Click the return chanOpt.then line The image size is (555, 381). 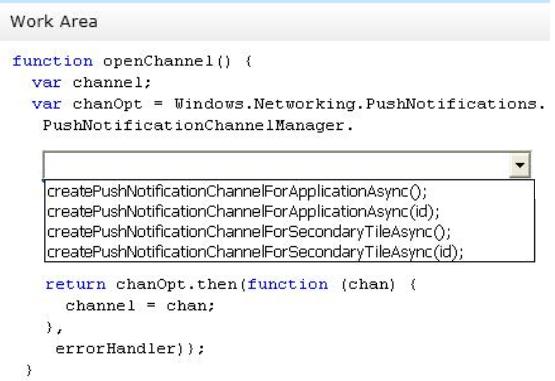pos(231,284)
